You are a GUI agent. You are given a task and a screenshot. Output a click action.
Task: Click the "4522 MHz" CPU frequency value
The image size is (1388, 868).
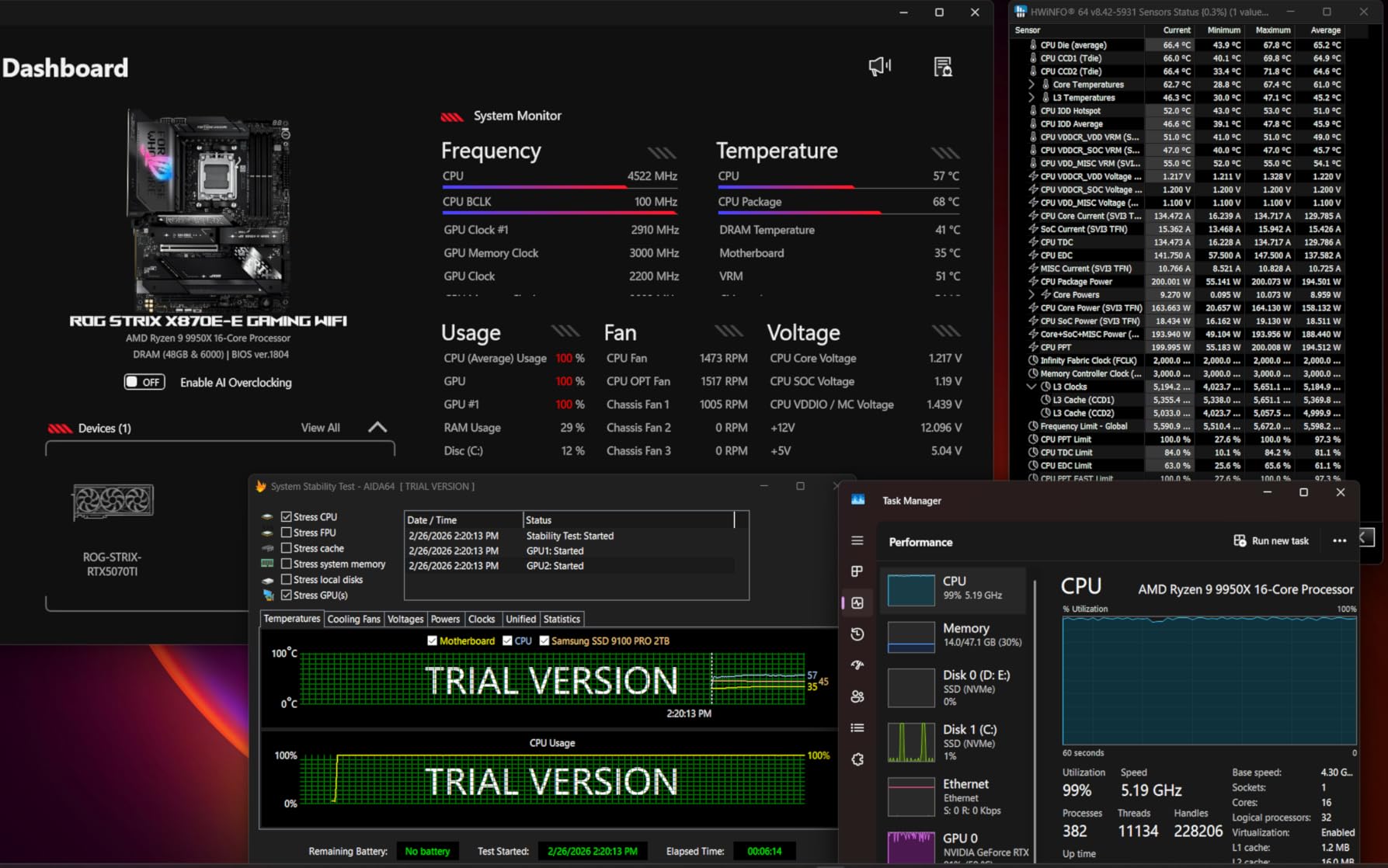(652, 176)
